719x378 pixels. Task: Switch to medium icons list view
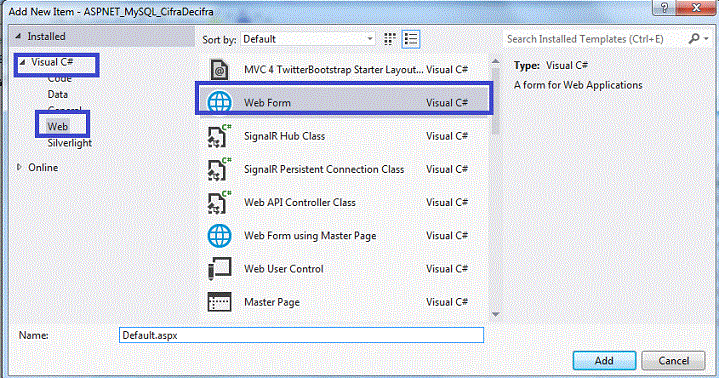click(411, 39)
